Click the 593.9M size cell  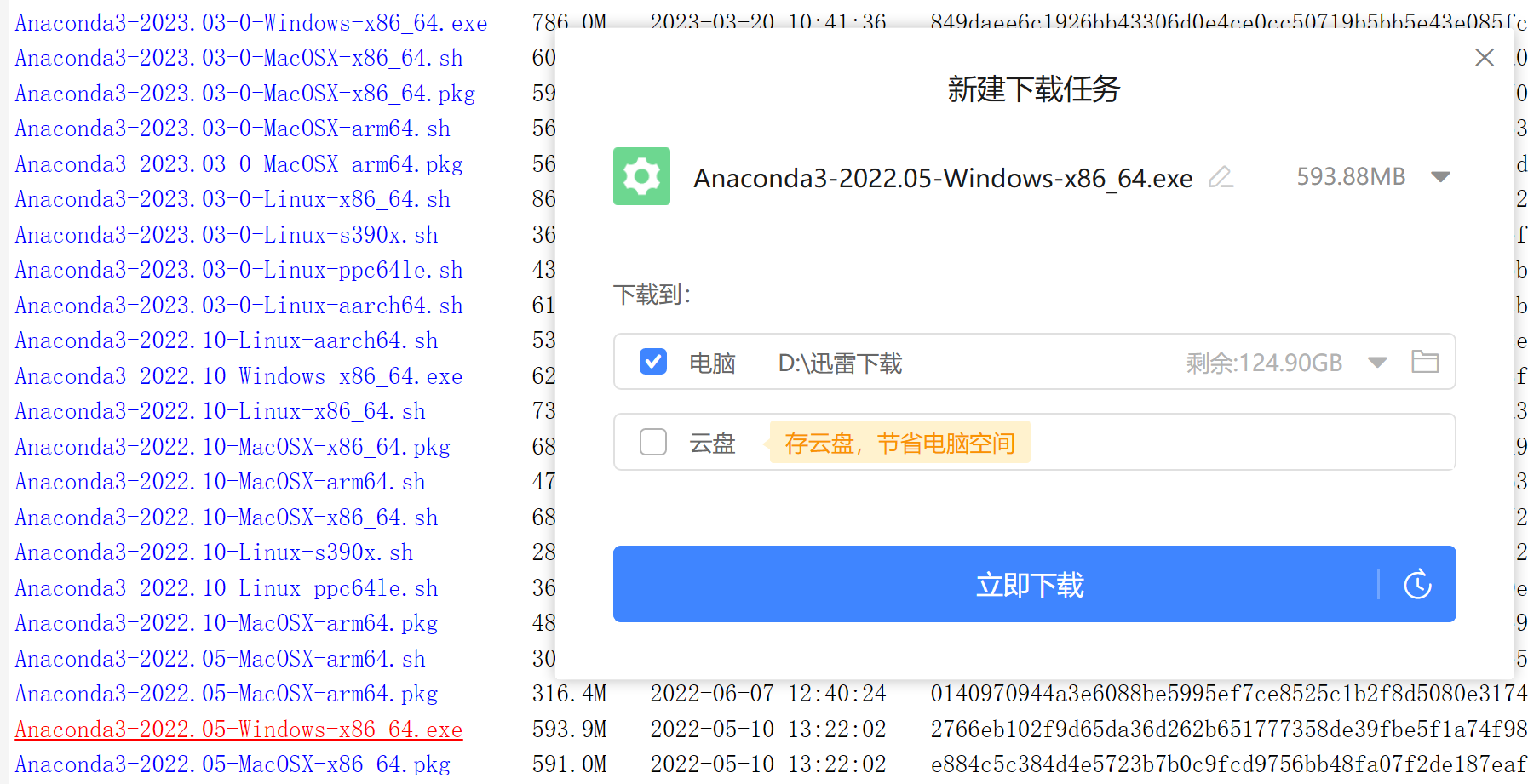click(x=570, y=730)
